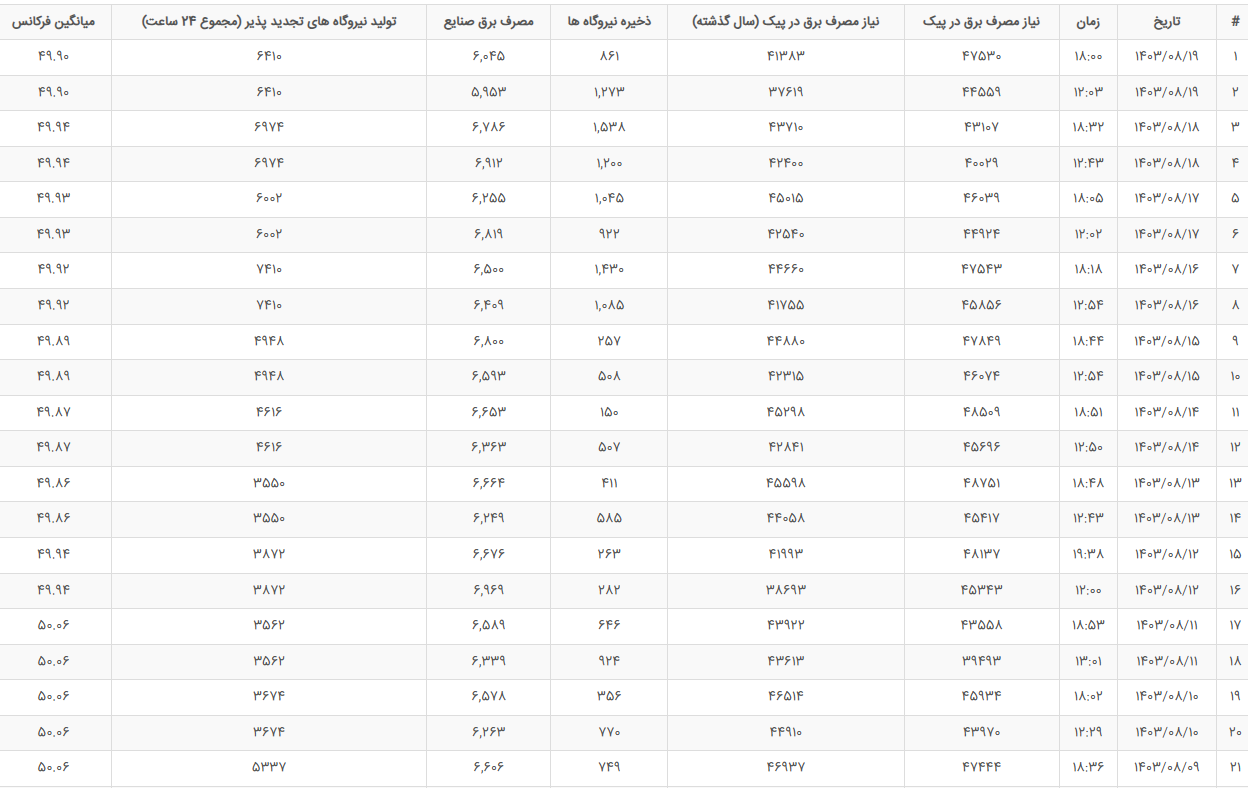The width and height of the screenshot is (1248, 788).
Task: Click the # row-number column header
Action: click(x=1235, y=21)
